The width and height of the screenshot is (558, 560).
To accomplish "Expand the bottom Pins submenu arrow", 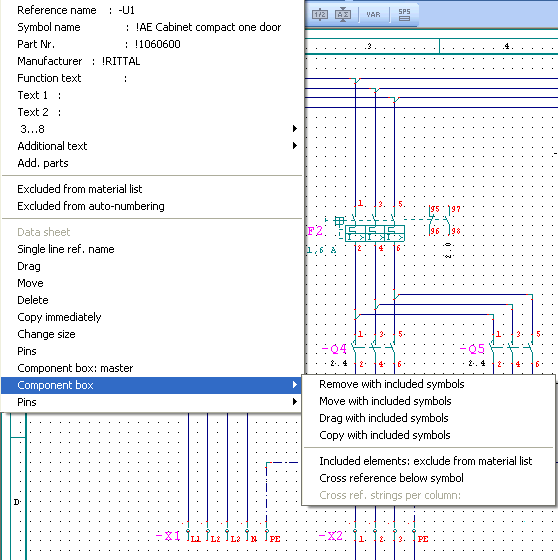I will 294,402.
